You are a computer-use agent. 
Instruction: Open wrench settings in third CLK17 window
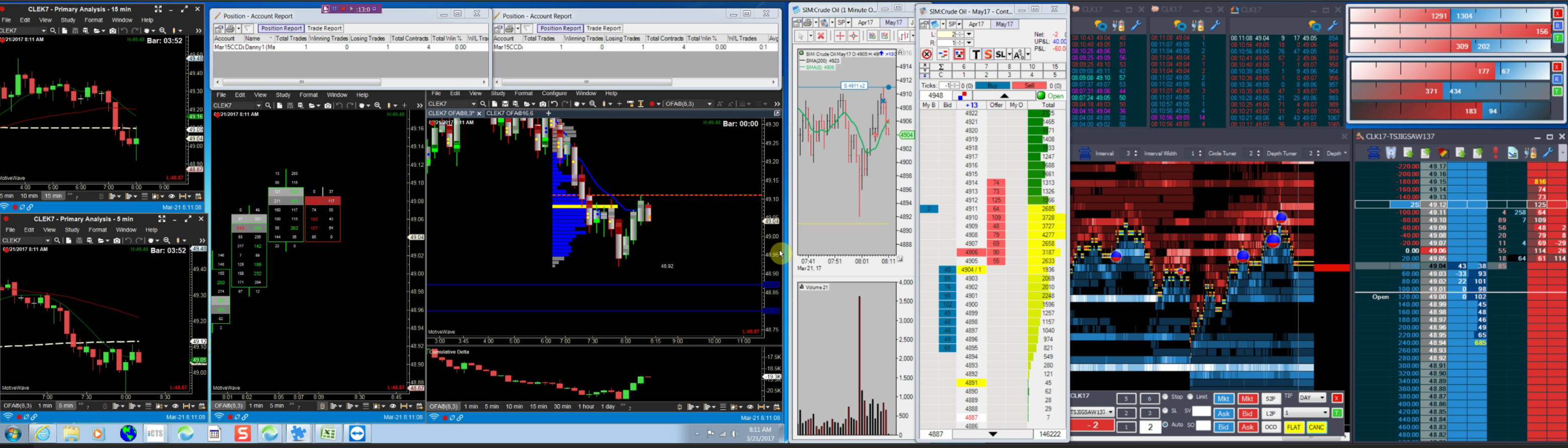coord(1332,26)
